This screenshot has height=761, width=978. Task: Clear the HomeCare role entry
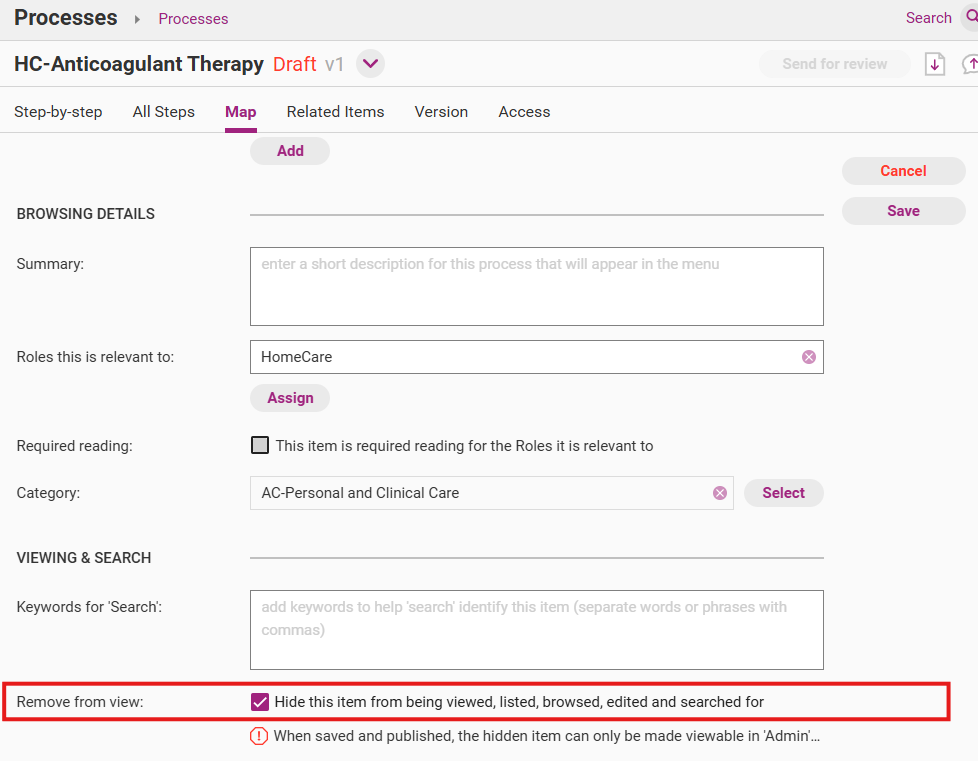pos(808,357)
